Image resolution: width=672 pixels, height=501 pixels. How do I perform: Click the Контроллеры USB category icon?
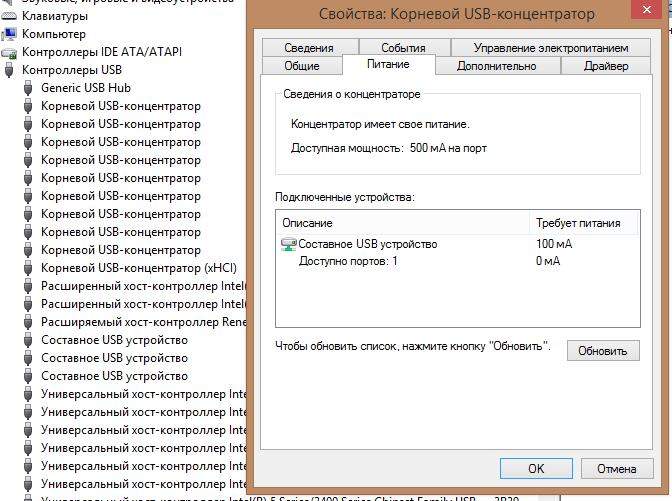10,70
